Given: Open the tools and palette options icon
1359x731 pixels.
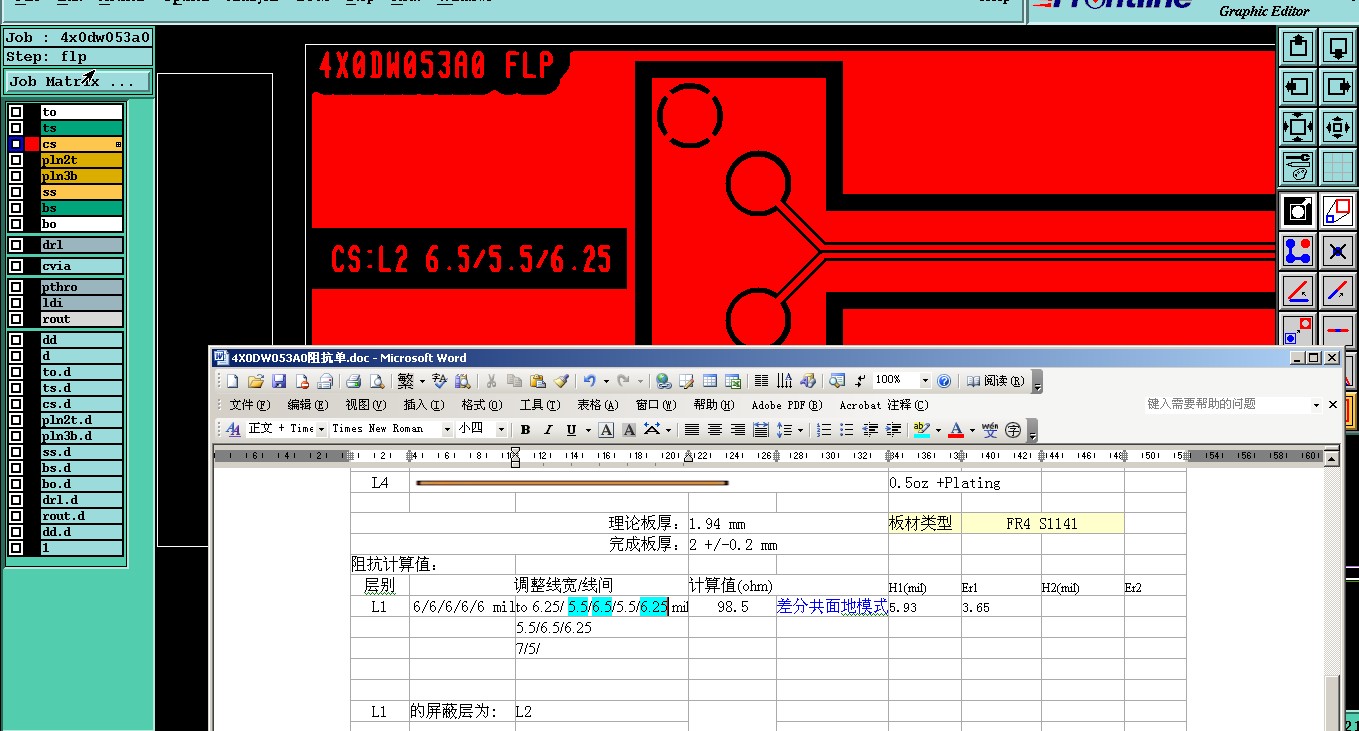Looking at the screenshot, I should coord(1298,168).
